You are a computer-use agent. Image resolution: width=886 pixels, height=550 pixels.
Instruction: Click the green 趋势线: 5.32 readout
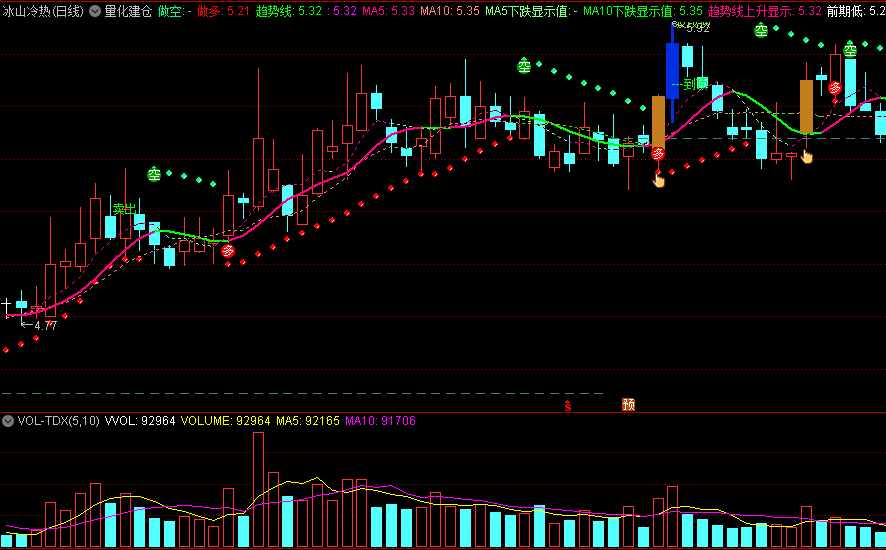[x=289, y=11]
